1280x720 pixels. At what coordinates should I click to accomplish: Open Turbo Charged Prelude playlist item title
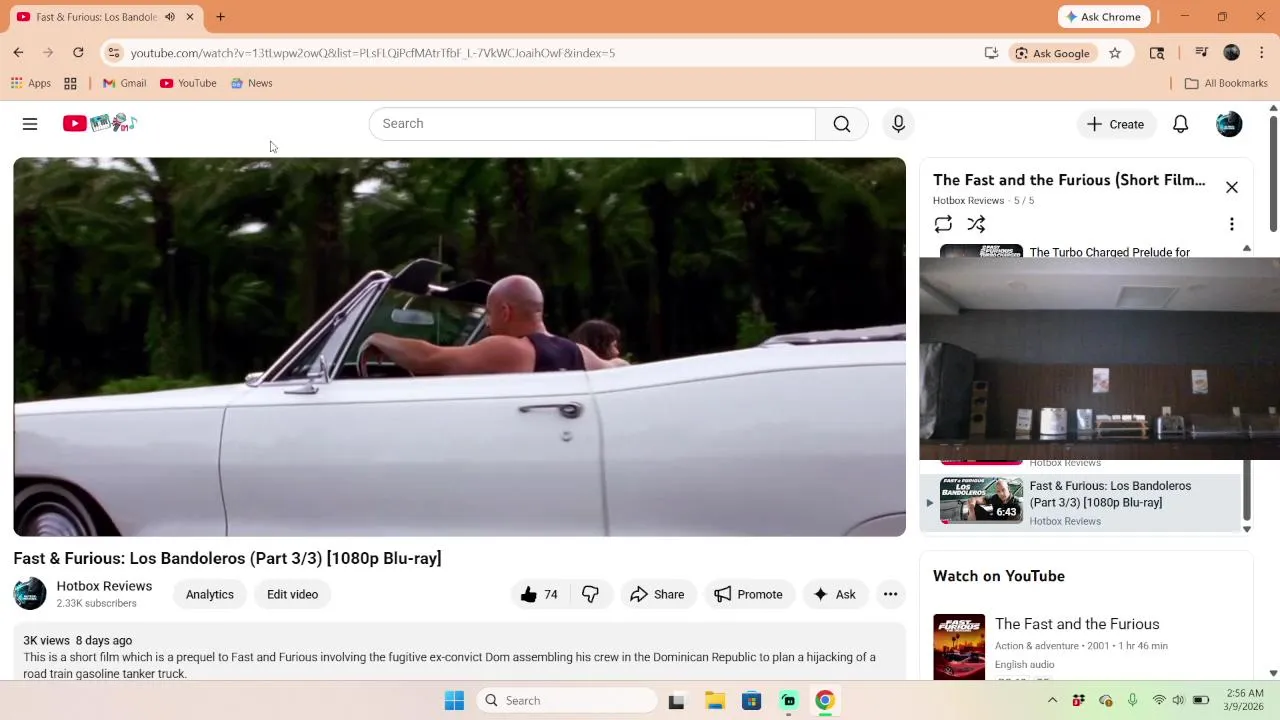pyautogui.click(x=1109, y=252)
